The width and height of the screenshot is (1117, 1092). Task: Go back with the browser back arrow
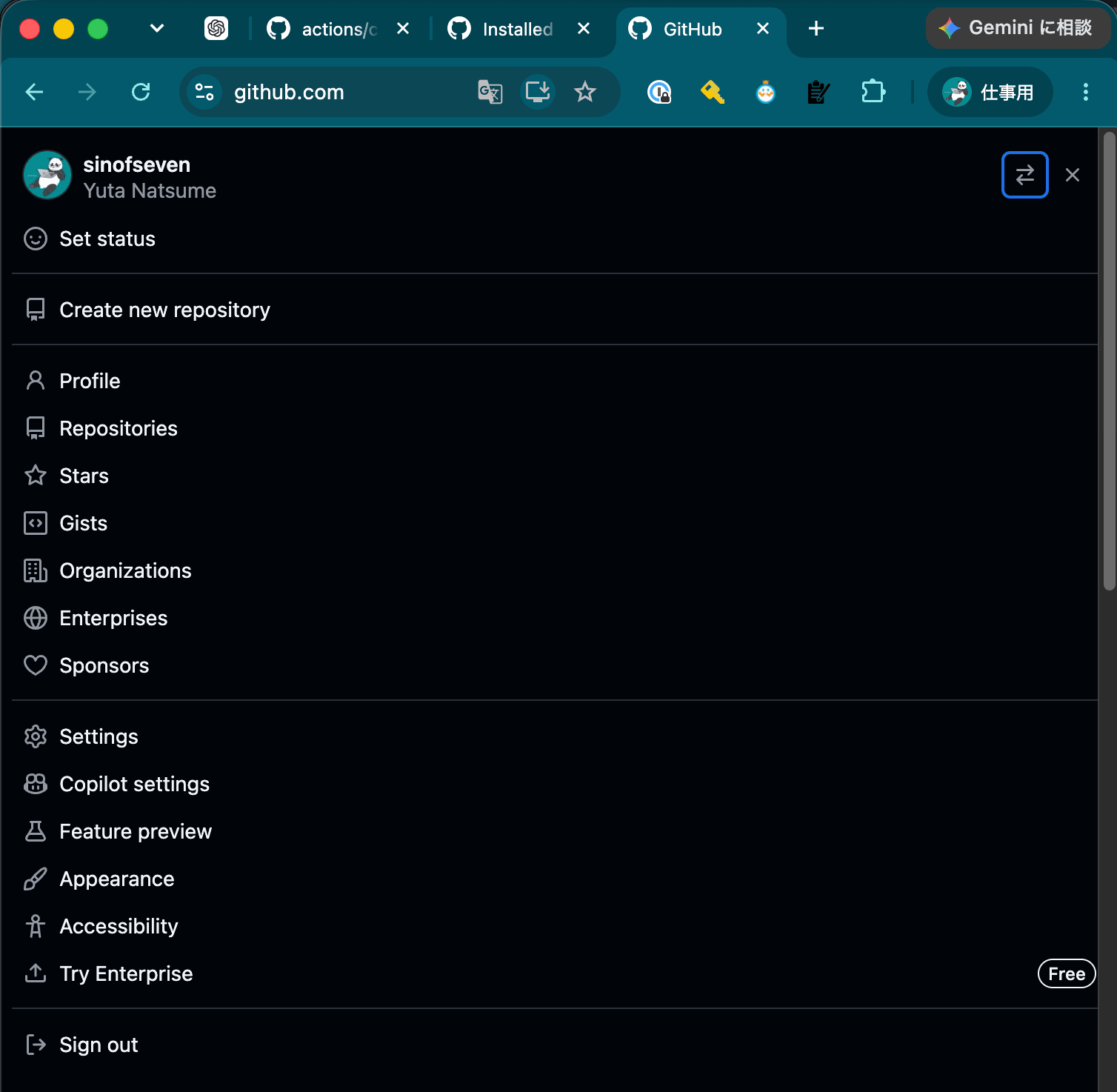(x=34, y=92)
